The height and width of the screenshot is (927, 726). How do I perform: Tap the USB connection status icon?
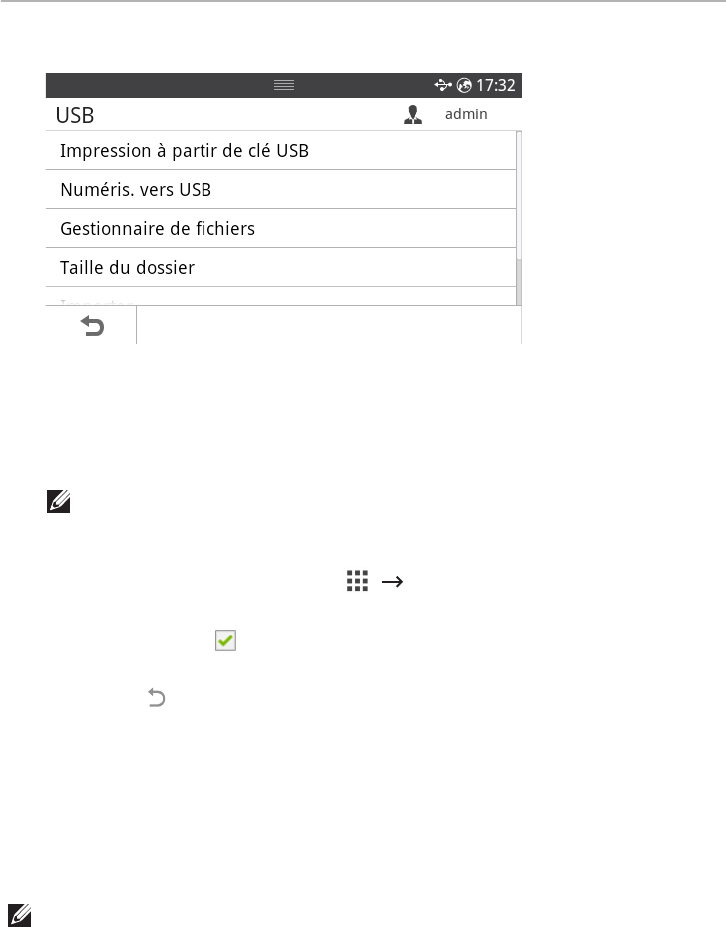pos(443,85)
